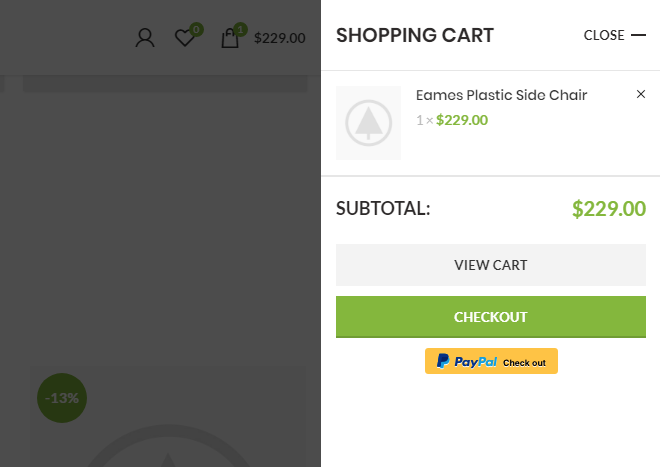The height and width of the screenshot is (467, 660).
Task: Click the item quantity and price line
Action: tap(452, 120)
